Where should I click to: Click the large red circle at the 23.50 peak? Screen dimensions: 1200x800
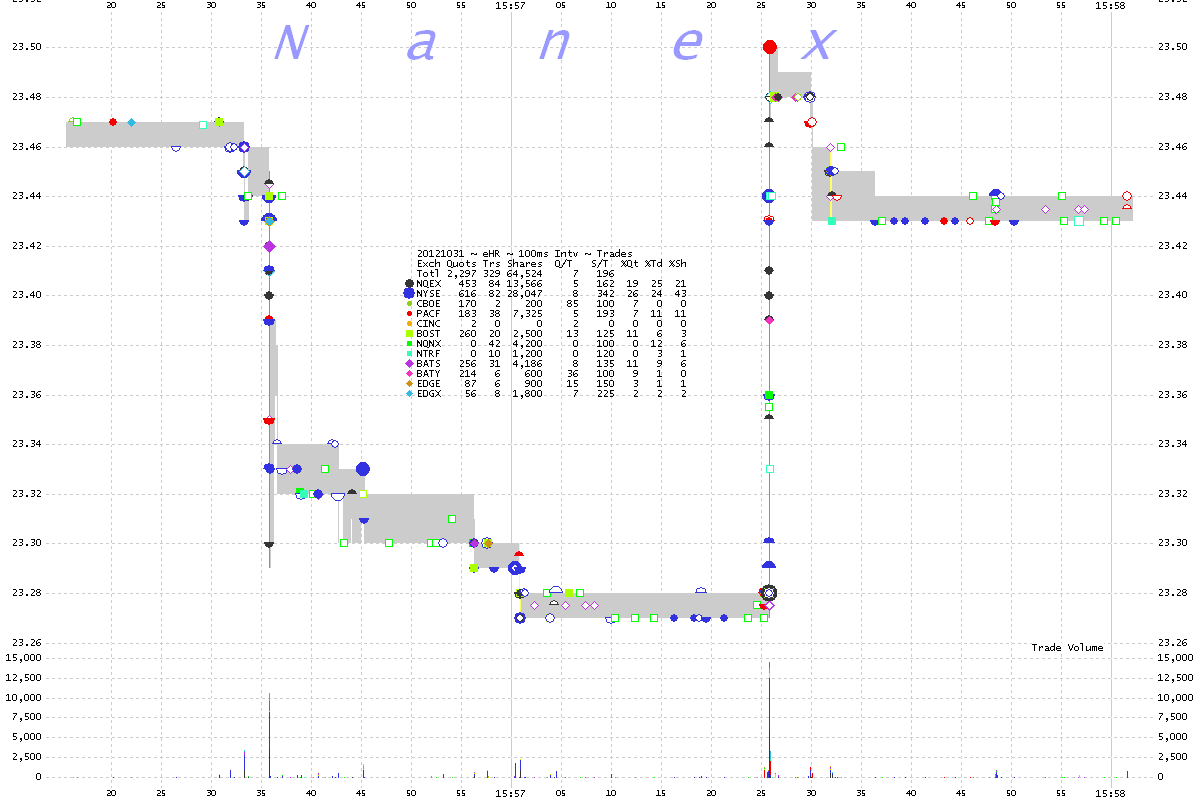[x=770, y=47]
